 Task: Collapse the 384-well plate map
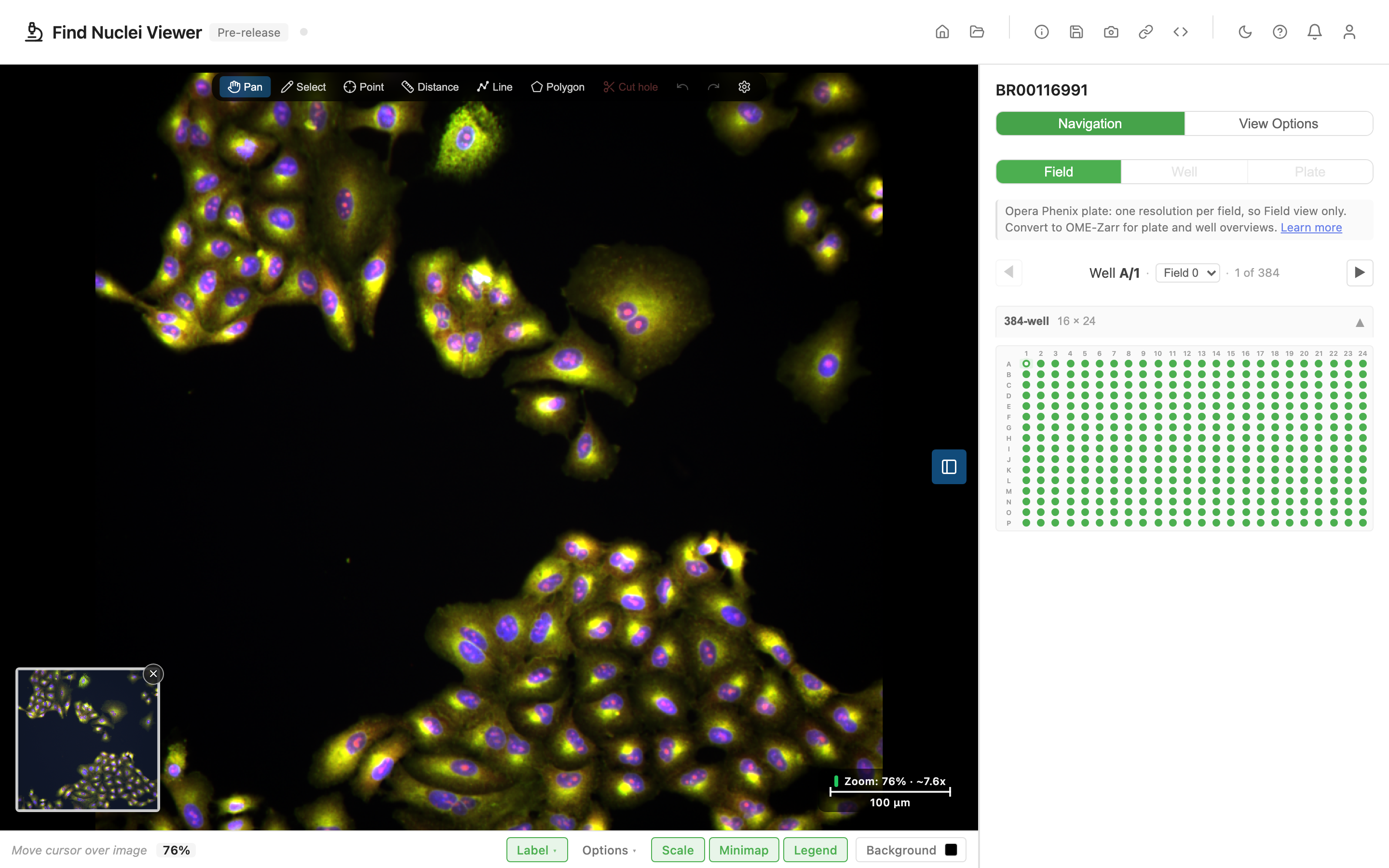[x=1360, y=322]
